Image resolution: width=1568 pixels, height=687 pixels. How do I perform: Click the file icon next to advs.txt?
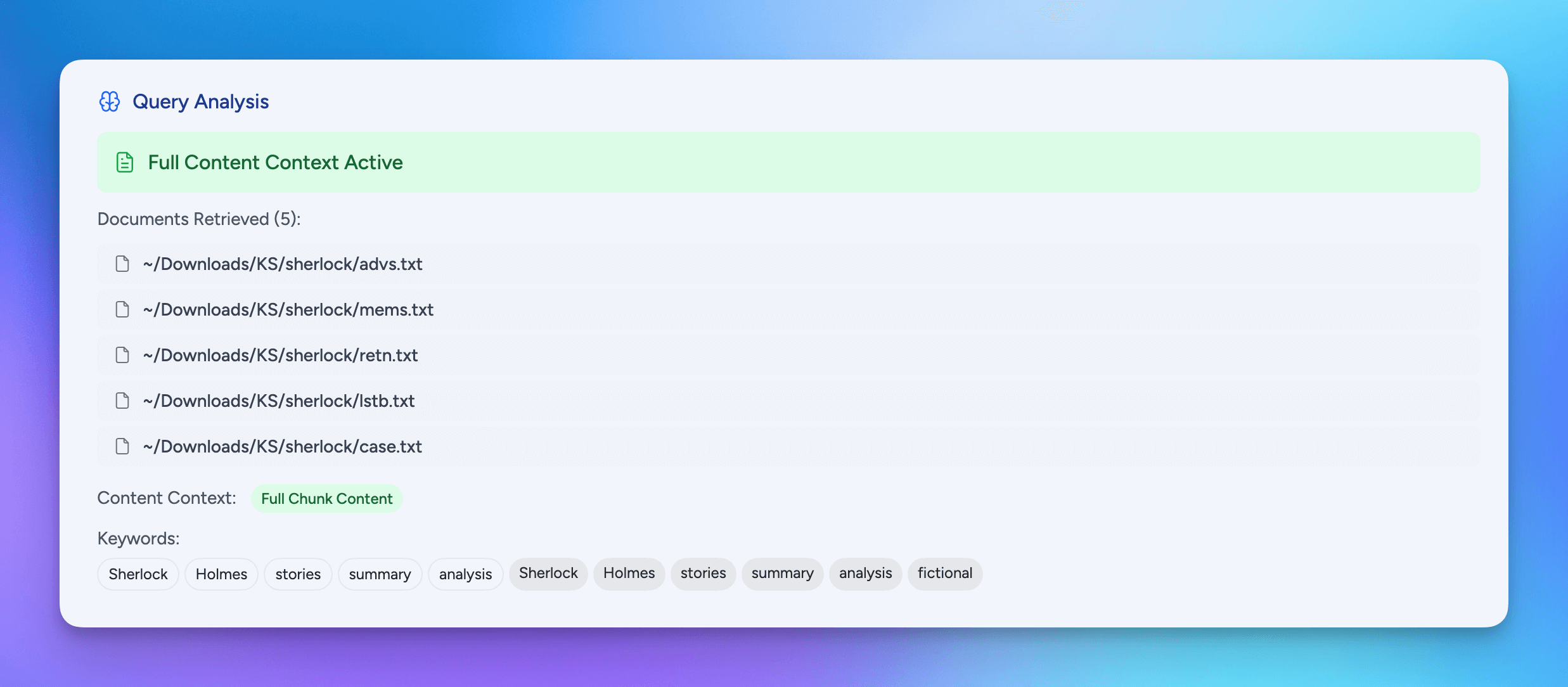pos(122,264)
